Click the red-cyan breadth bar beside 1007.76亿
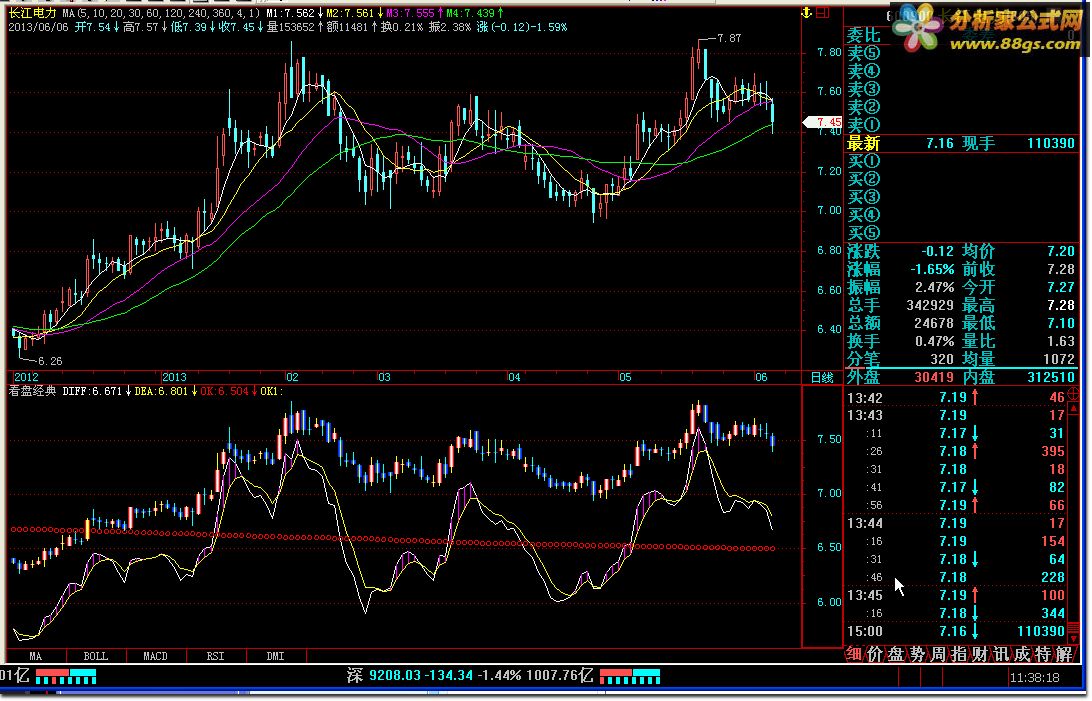This screenshot has width=1092, height=701. [630, 677]
